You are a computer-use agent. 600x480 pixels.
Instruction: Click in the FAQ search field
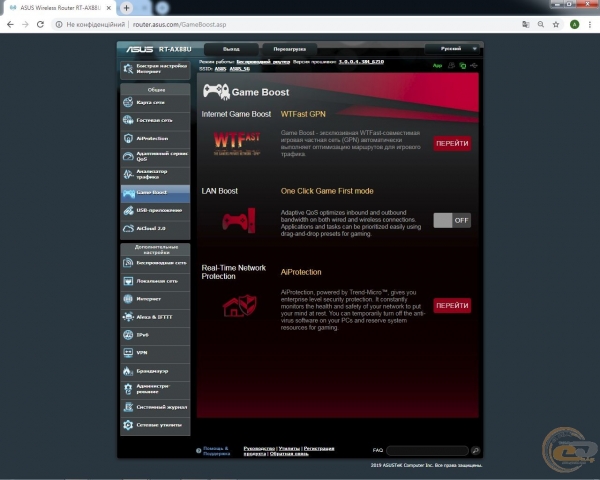(427, 451)
